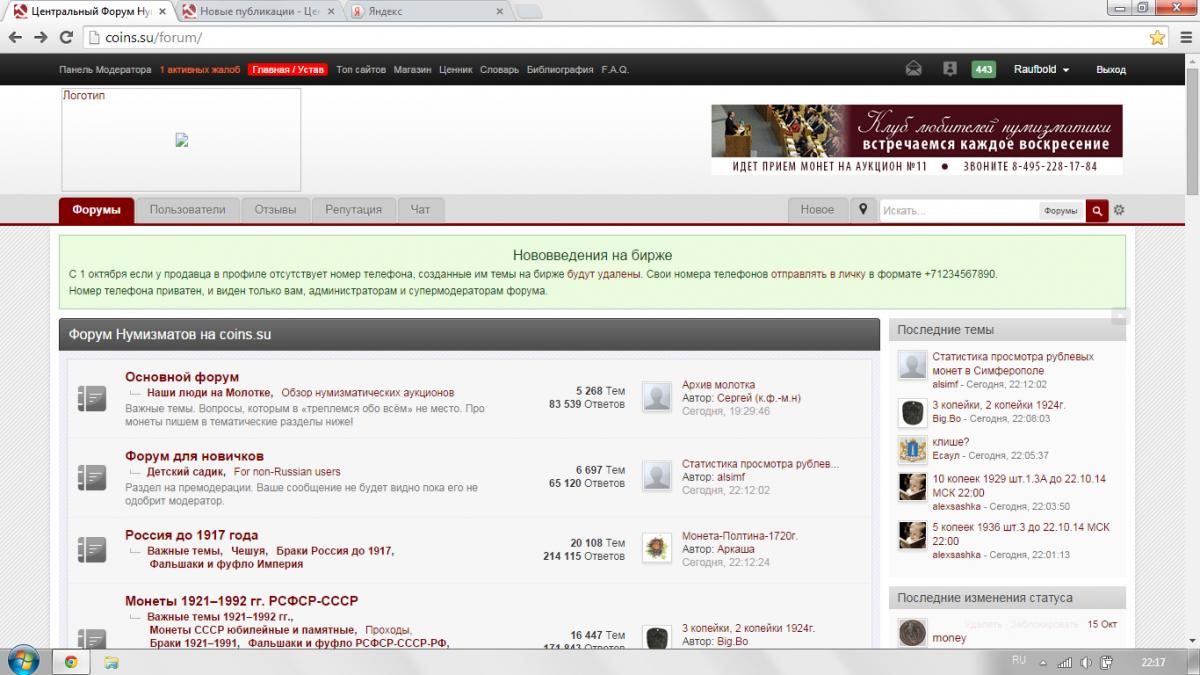The width and height of the screenshot is (1200, 675).
Task: Click the Логотип logo image placeholder
Action: pos(181,140)
